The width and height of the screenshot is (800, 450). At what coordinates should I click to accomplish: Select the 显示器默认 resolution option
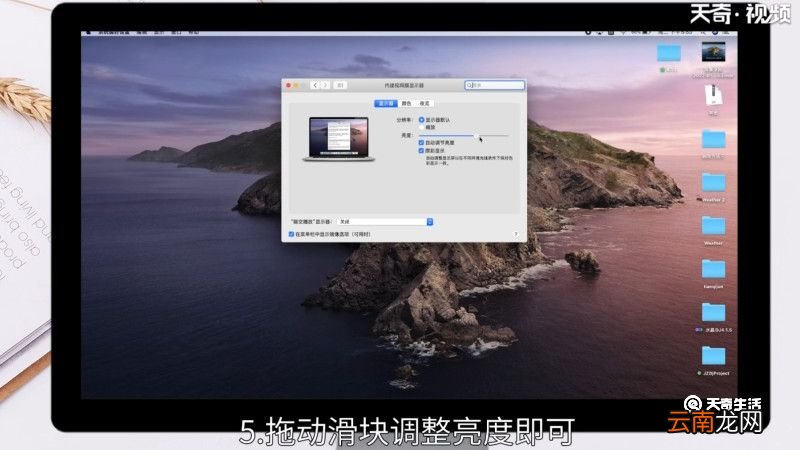[421, 120]
